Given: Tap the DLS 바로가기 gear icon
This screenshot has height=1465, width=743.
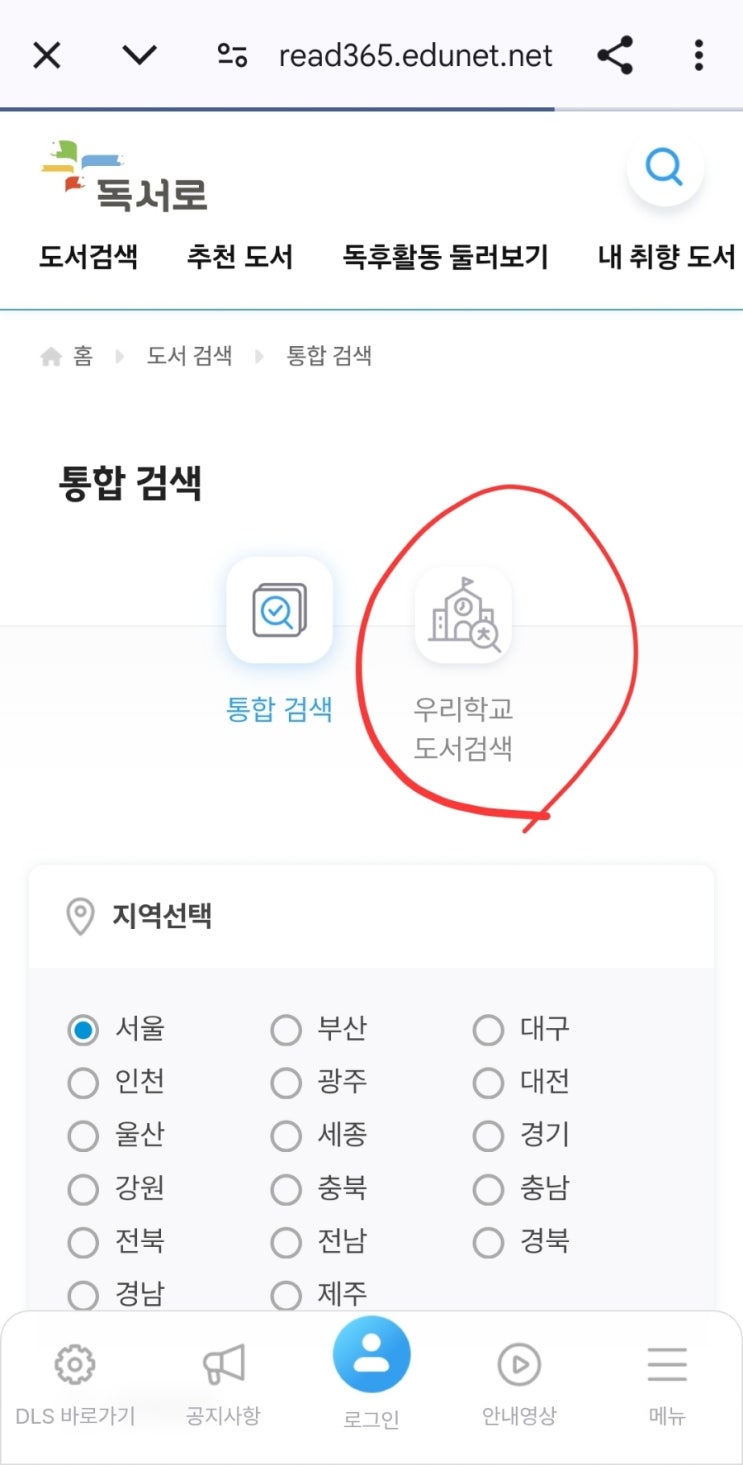Looking at the screenshot, I should 75,1364.
